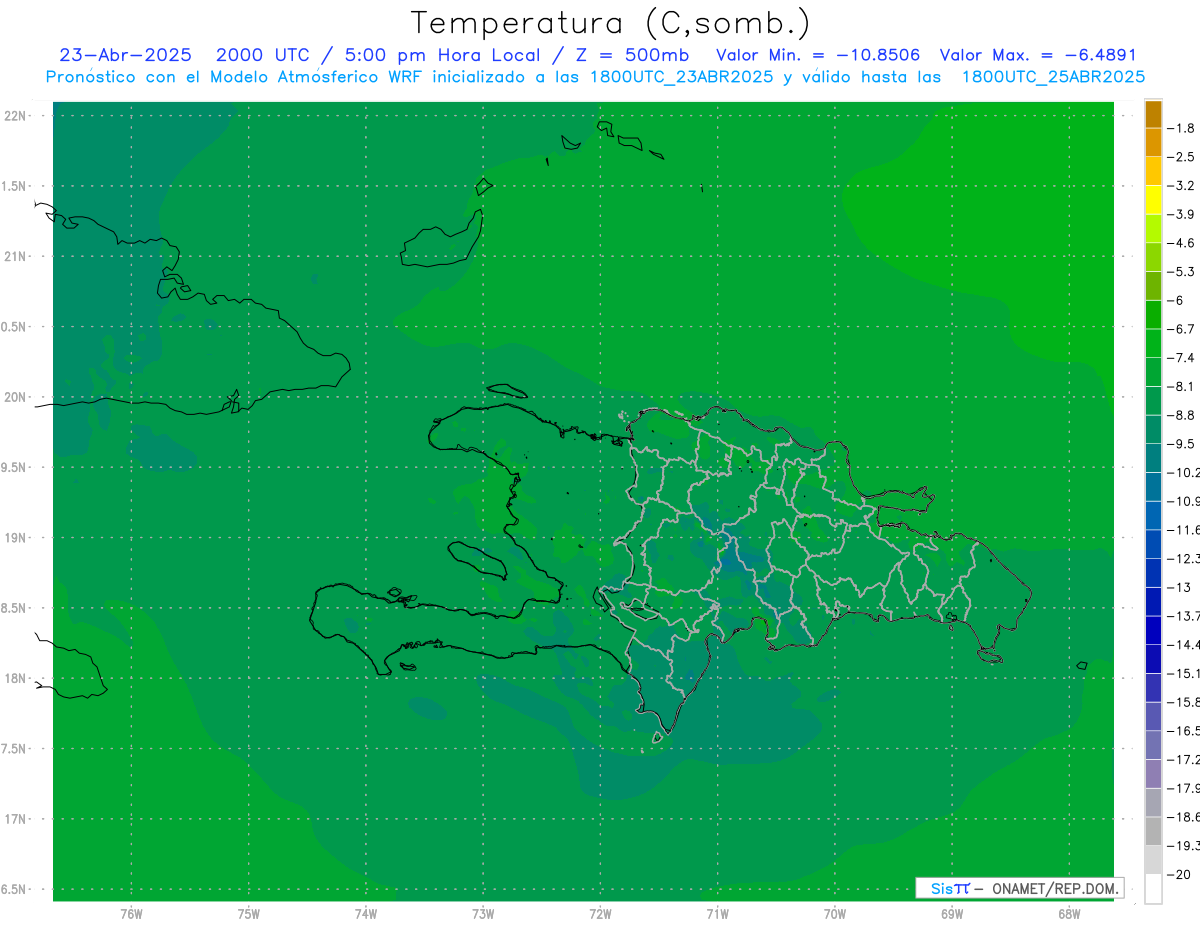Image resolution: width=1200 pixels, height=927 pixels.
Task: Click the '22N' latitude axis label
Action: coord(14,115)
